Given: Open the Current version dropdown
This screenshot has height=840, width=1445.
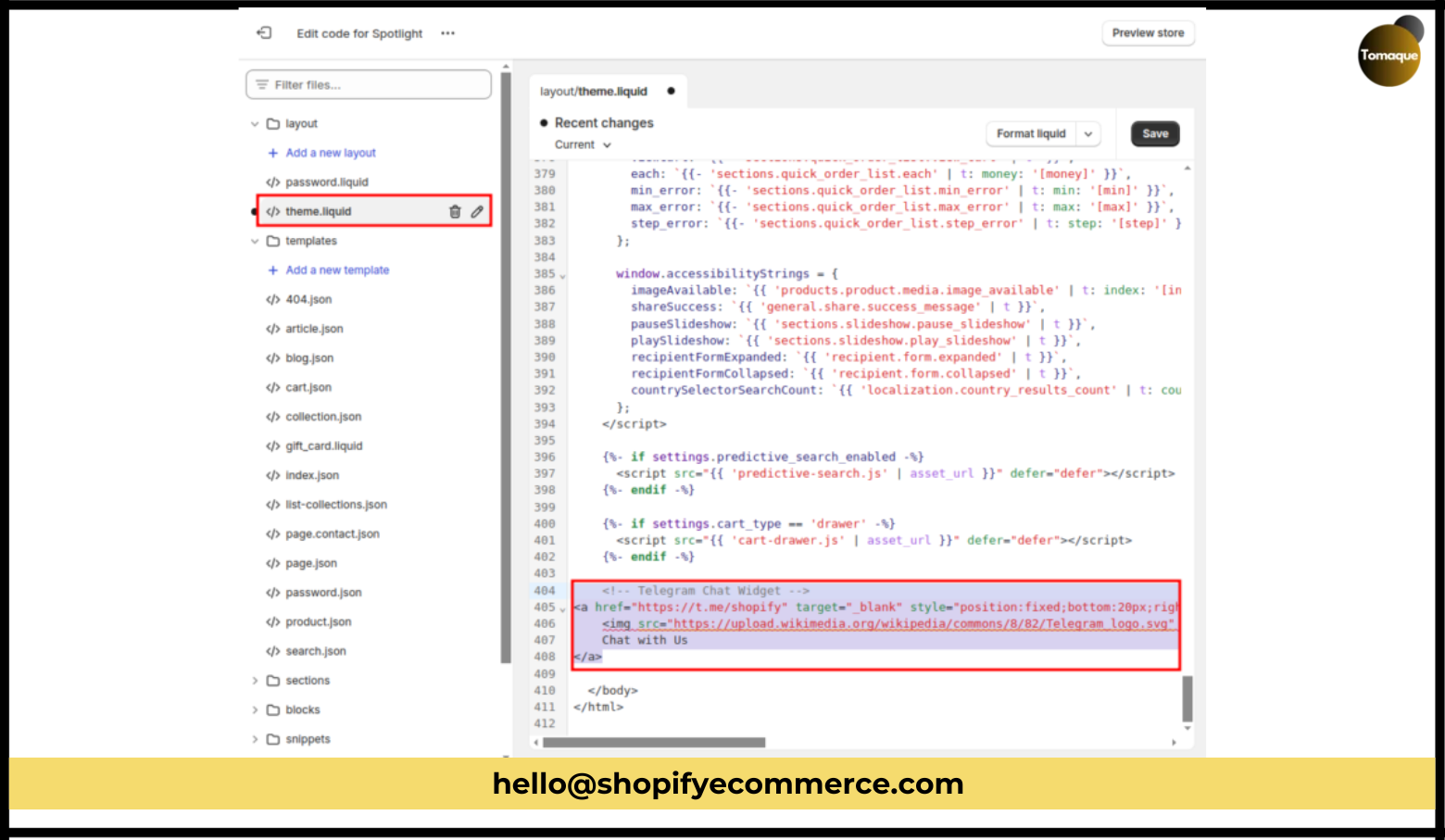Looking at the screenshot, I should coord(583,145).
